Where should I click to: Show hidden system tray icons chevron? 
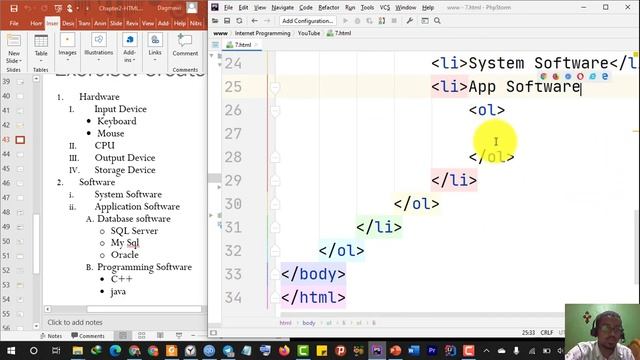click(487, 351)
